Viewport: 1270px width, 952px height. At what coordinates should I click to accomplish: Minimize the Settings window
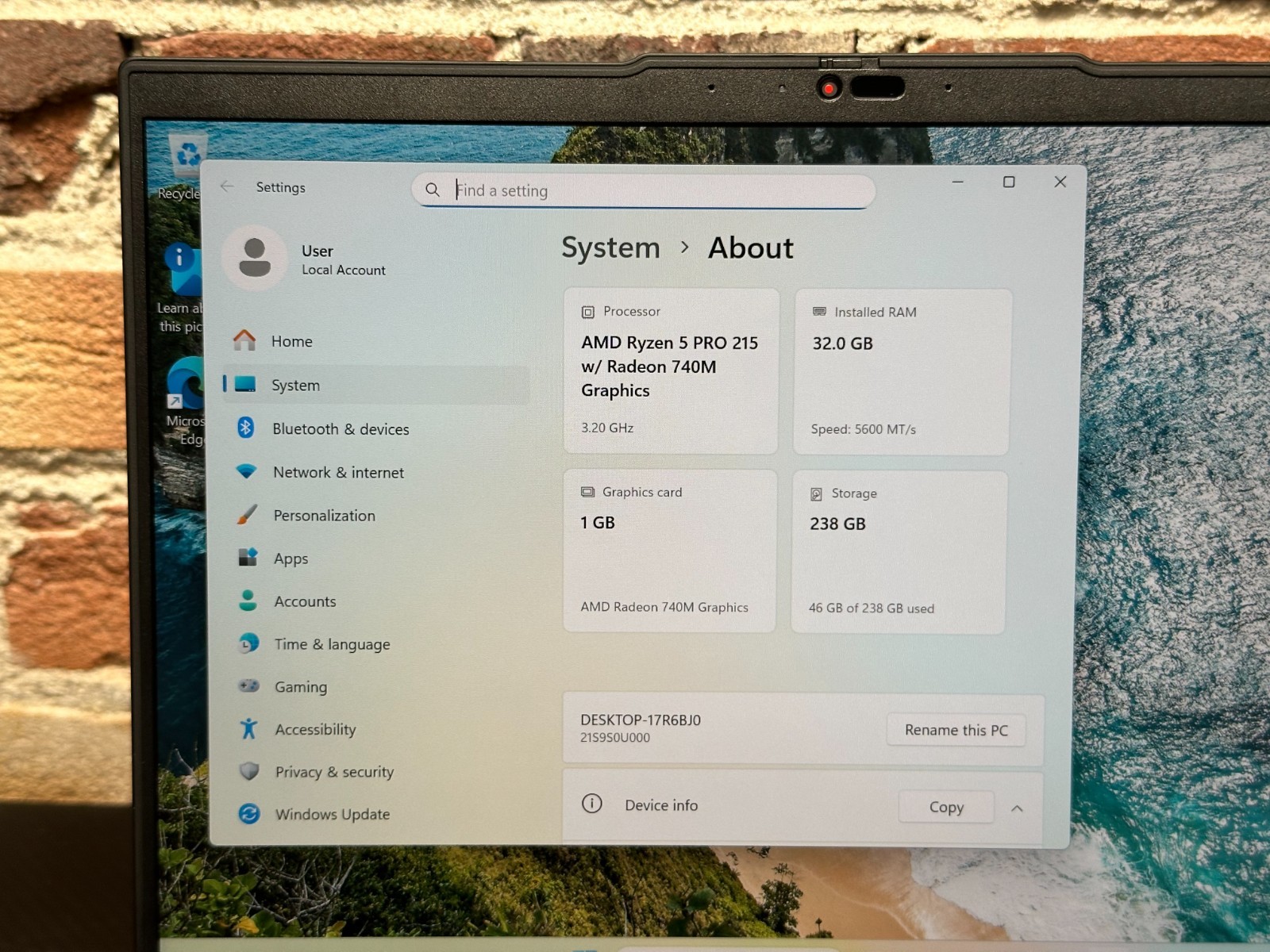(958, 182)
